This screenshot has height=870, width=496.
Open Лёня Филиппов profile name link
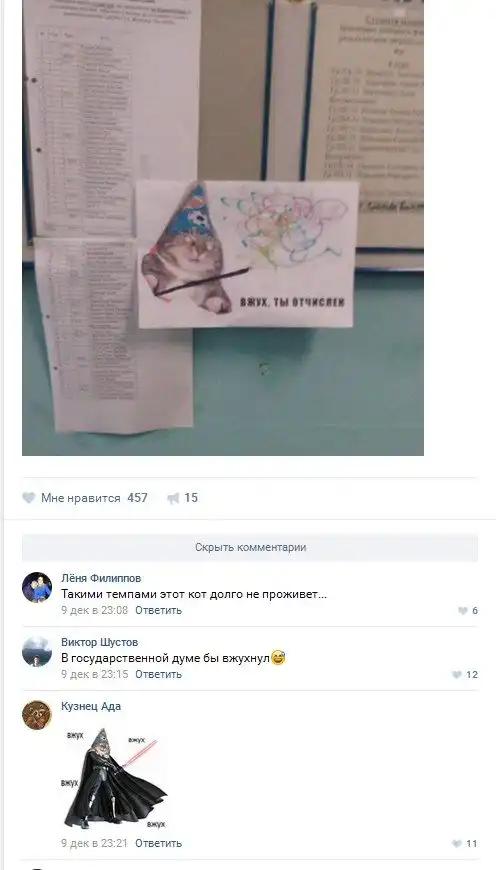click(101, 578)
